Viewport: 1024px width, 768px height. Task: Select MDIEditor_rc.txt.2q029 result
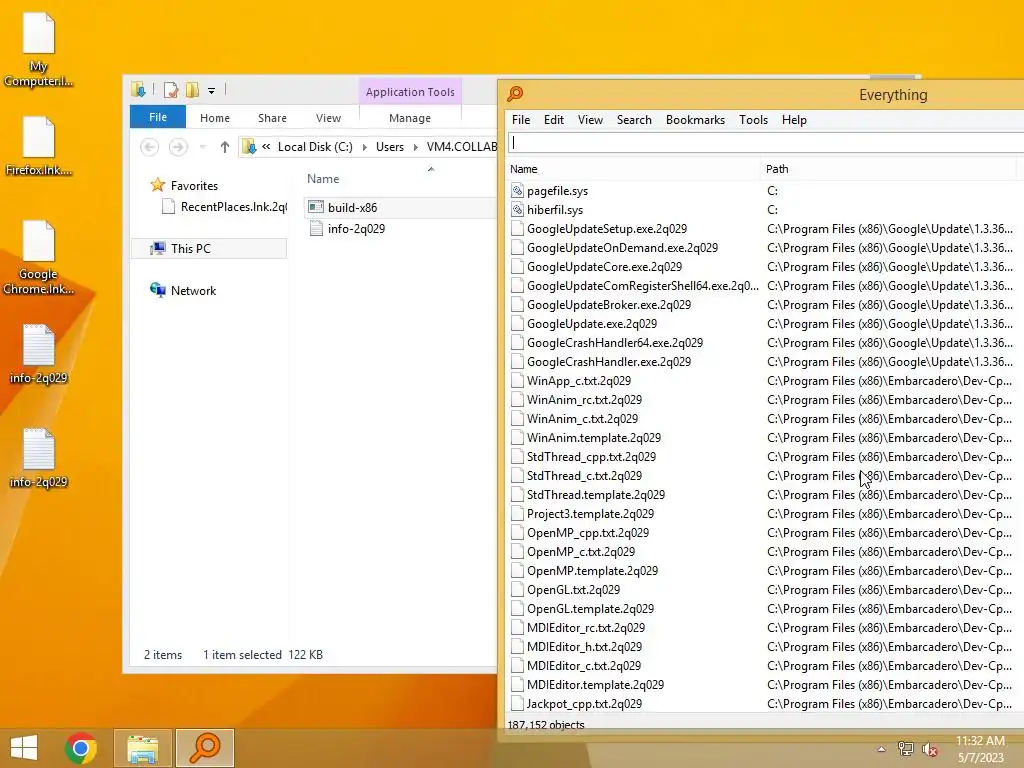pyautogui.click(x=586, y=628)
